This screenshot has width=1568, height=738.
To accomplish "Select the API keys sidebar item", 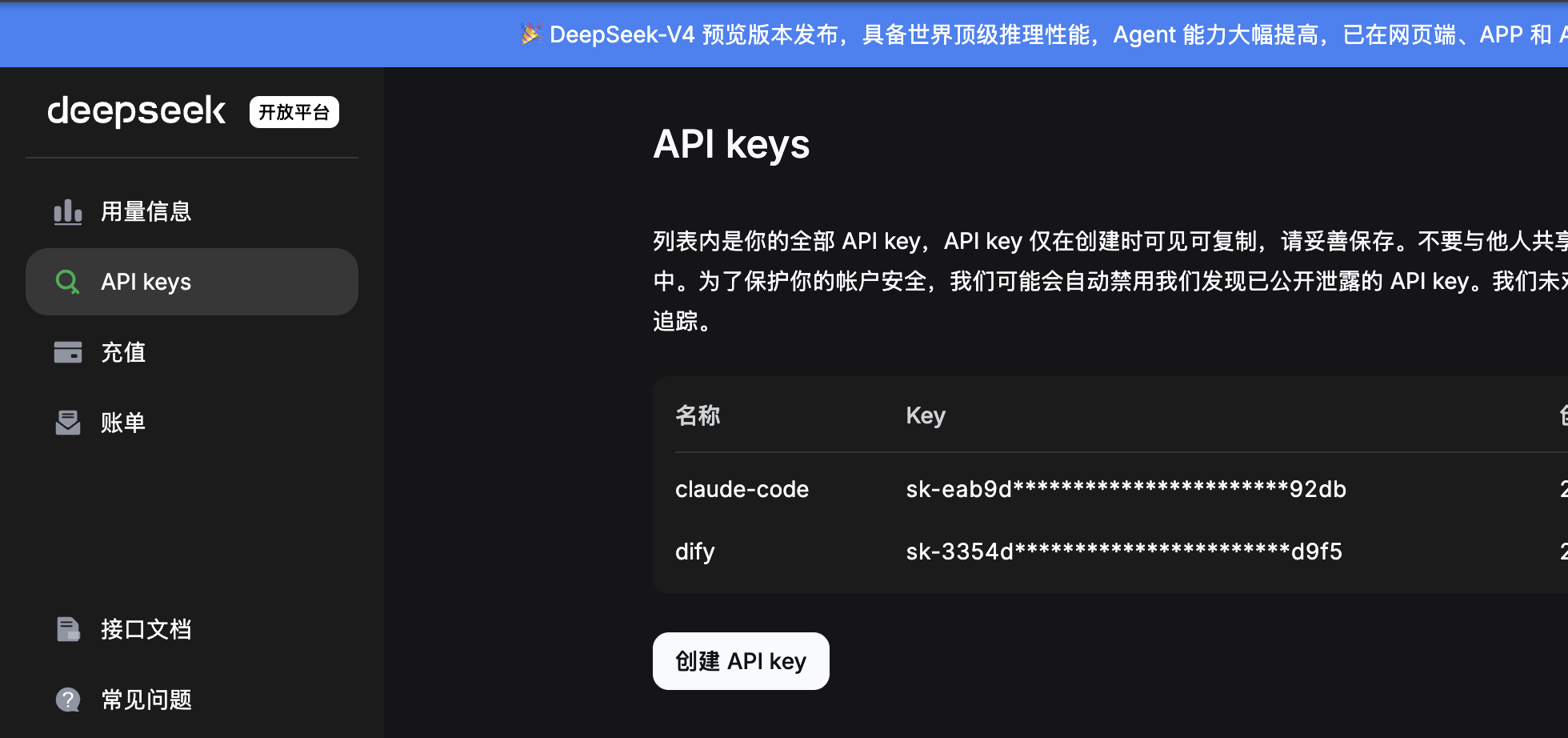I will coord(192,282).
